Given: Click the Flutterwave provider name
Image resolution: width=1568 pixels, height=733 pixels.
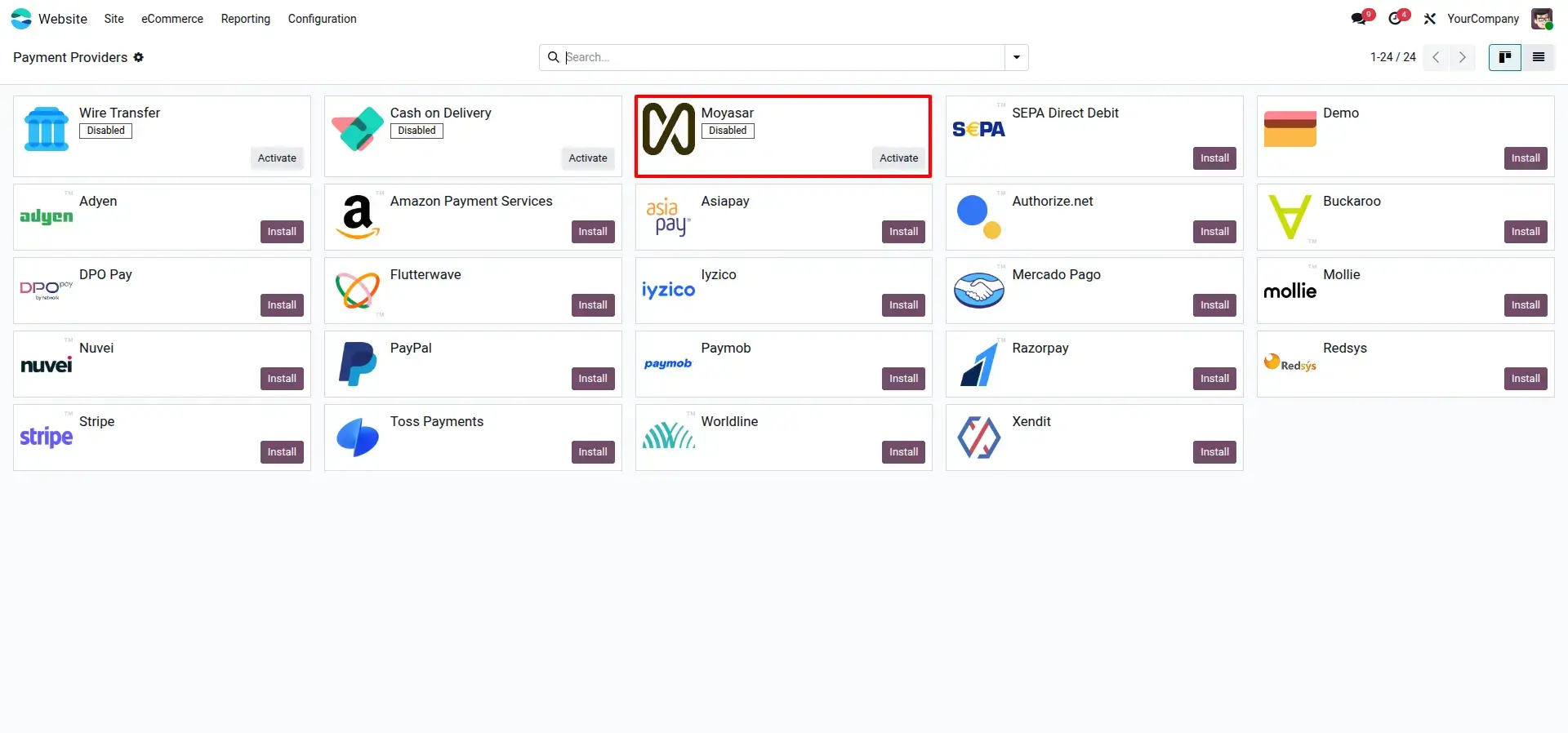Looking at the screenshot, I should coord(425,275).
